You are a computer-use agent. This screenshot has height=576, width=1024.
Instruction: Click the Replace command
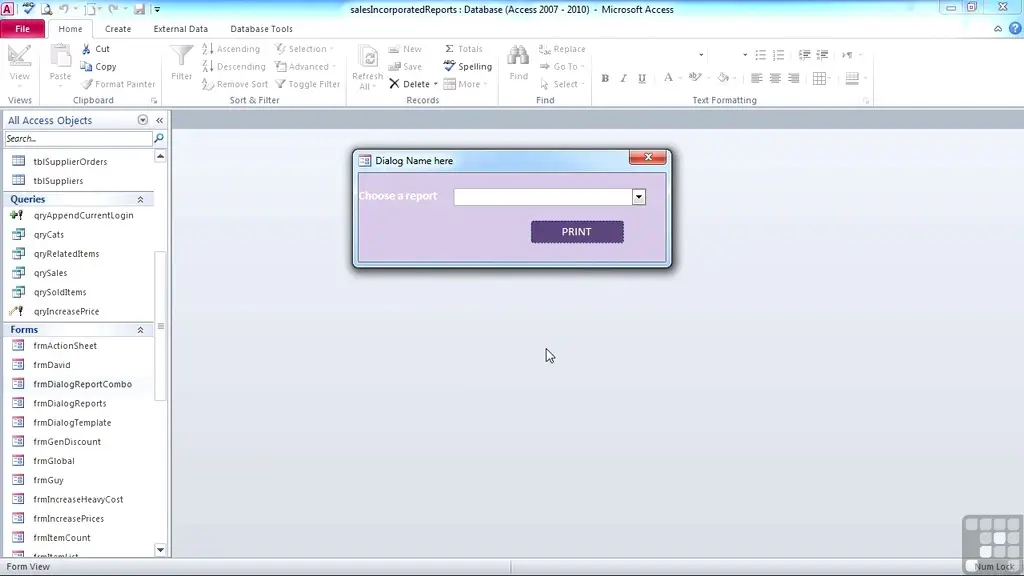click(x=562, y=49)
